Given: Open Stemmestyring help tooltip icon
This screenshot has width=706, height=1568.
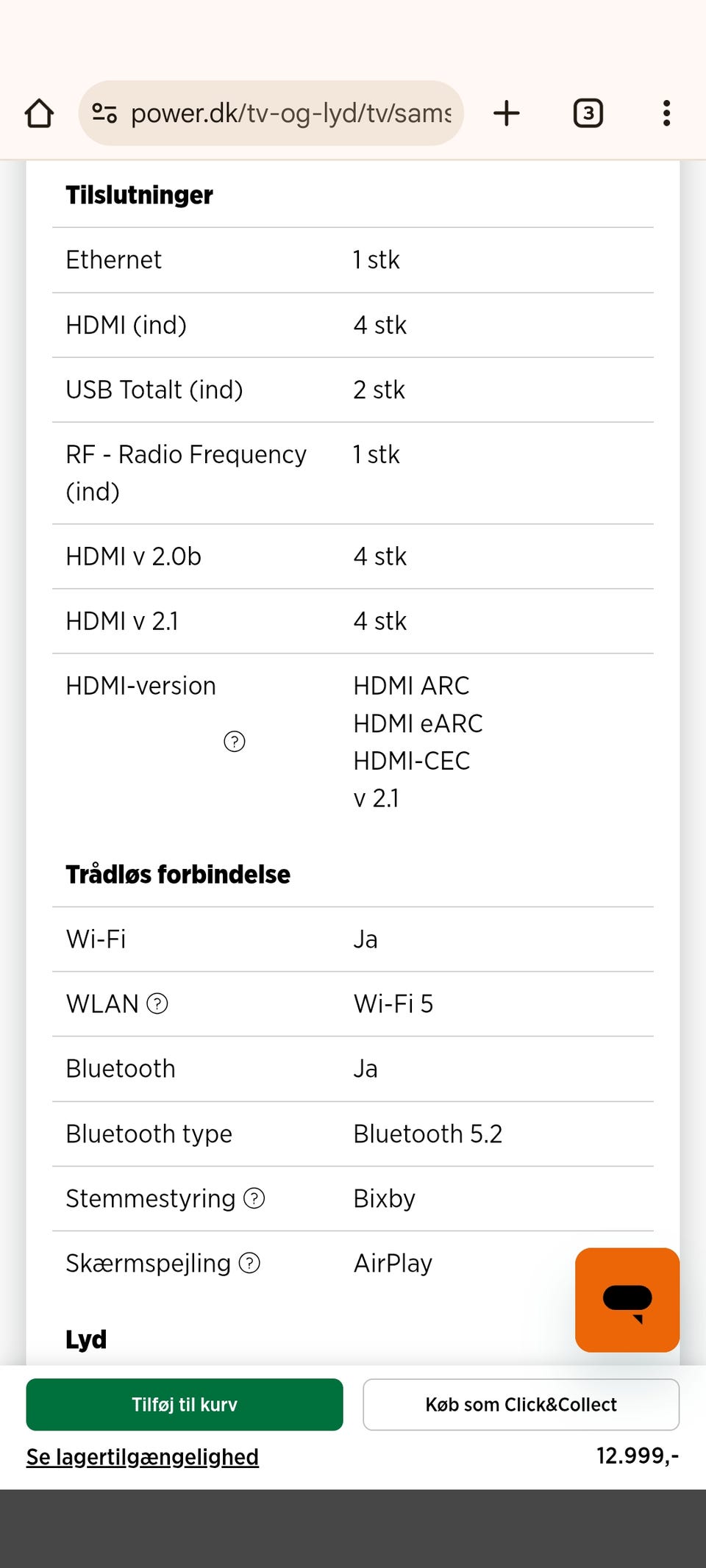Looking at the screenshot, I should pyautogui.click(x=254, y=1199).
